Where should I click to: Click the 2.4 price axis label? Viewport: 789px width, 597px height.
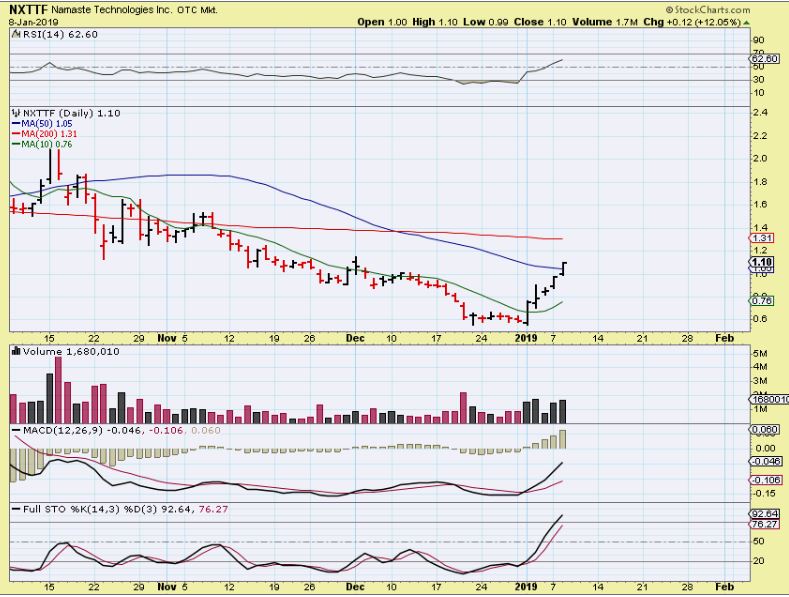pos(760,112)
